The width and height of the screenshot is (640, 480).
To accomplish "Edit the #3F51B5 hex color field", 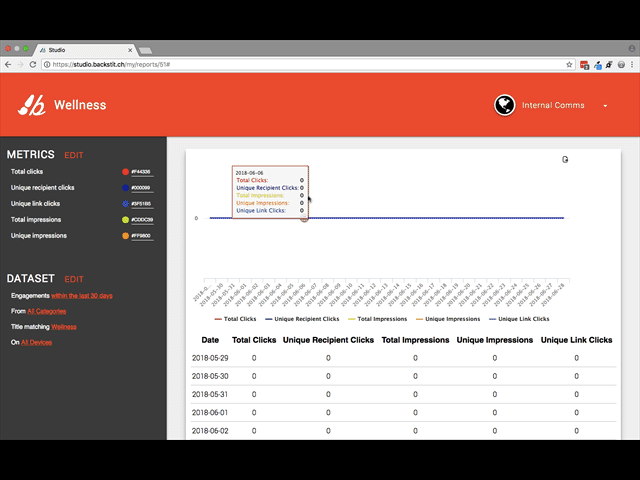I will click(142, 204).
